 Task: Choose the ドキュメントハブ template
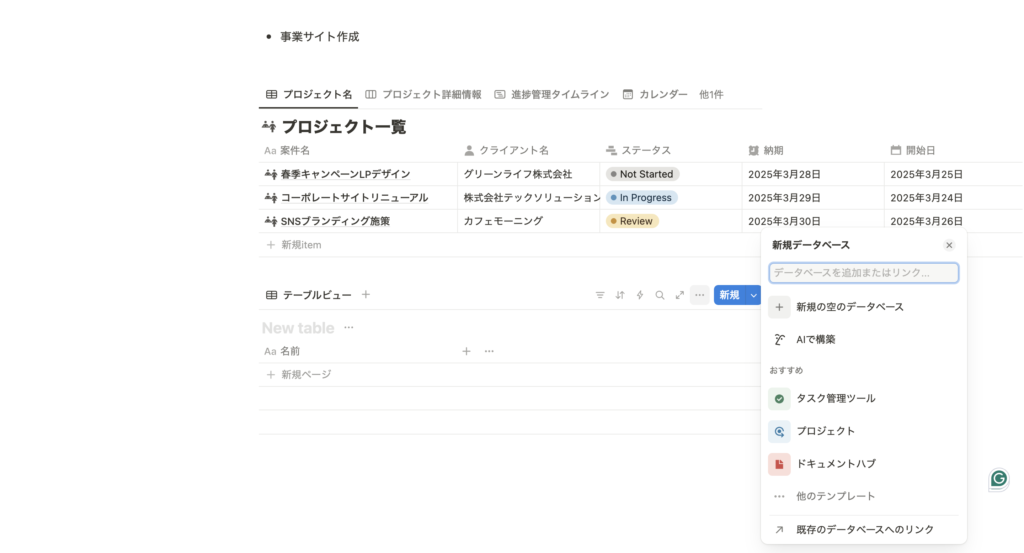pyautogui.click(x=835, y=464)
